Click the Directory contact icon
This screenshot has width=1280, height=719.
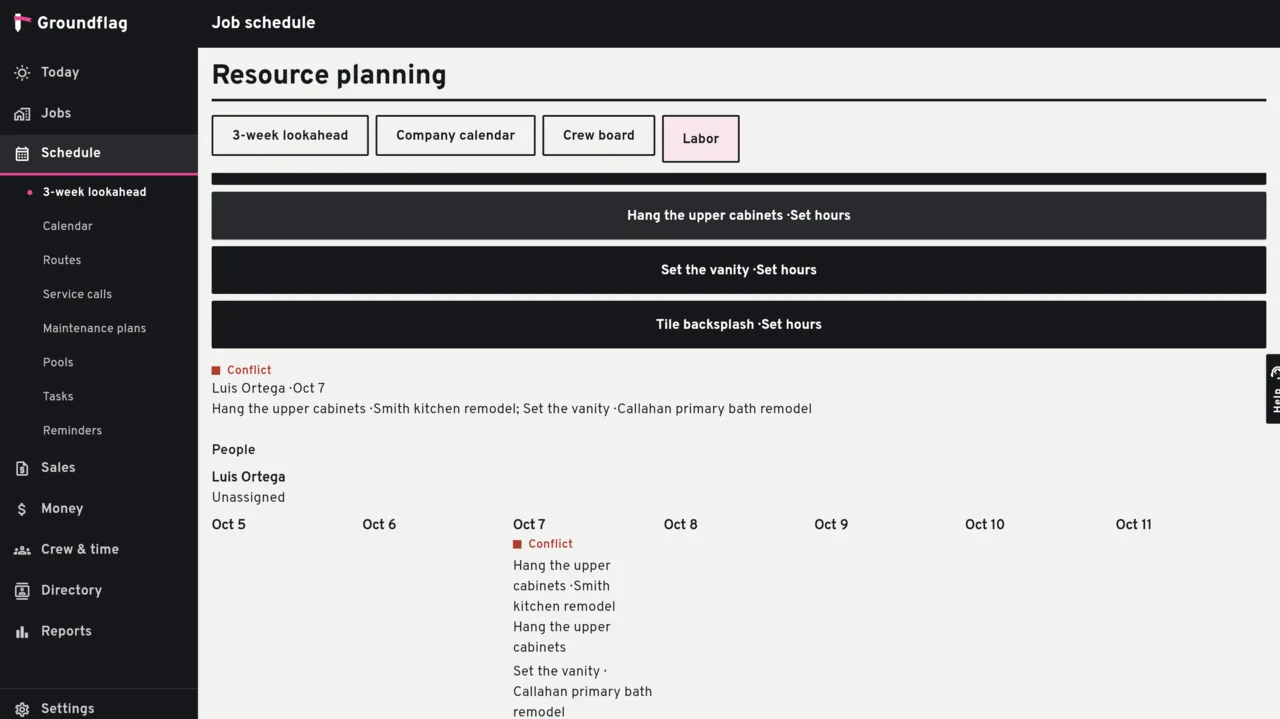pyautogui.click(x=22, y=591)
